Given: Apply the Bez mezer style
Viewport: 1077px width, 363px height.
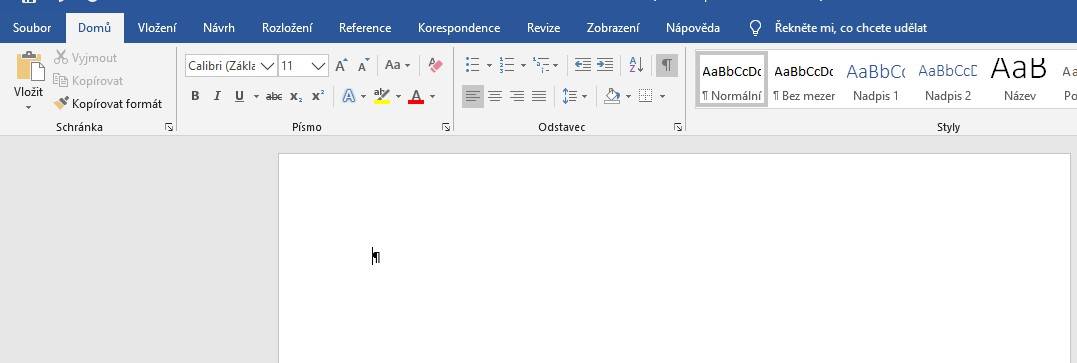Looking at the screenshot, I should (804, 79).
